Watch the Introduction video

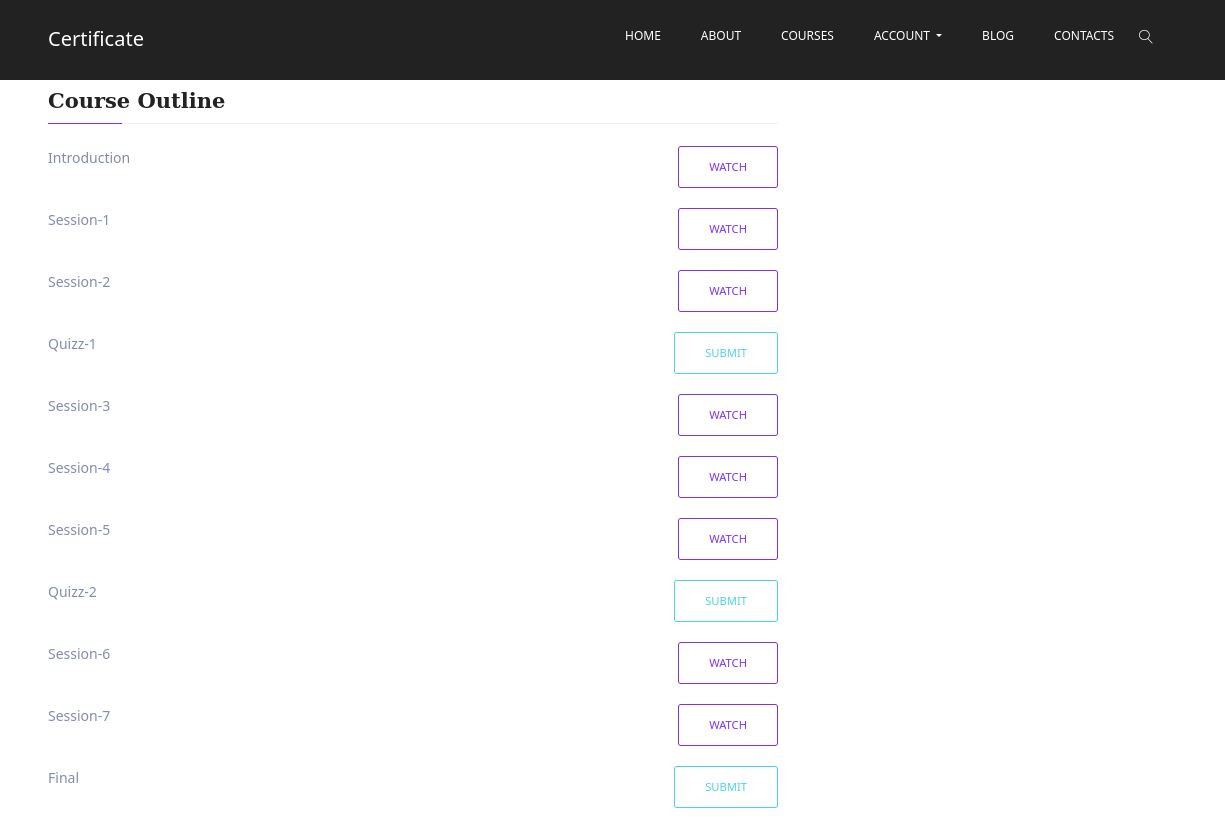click(727, 167)
